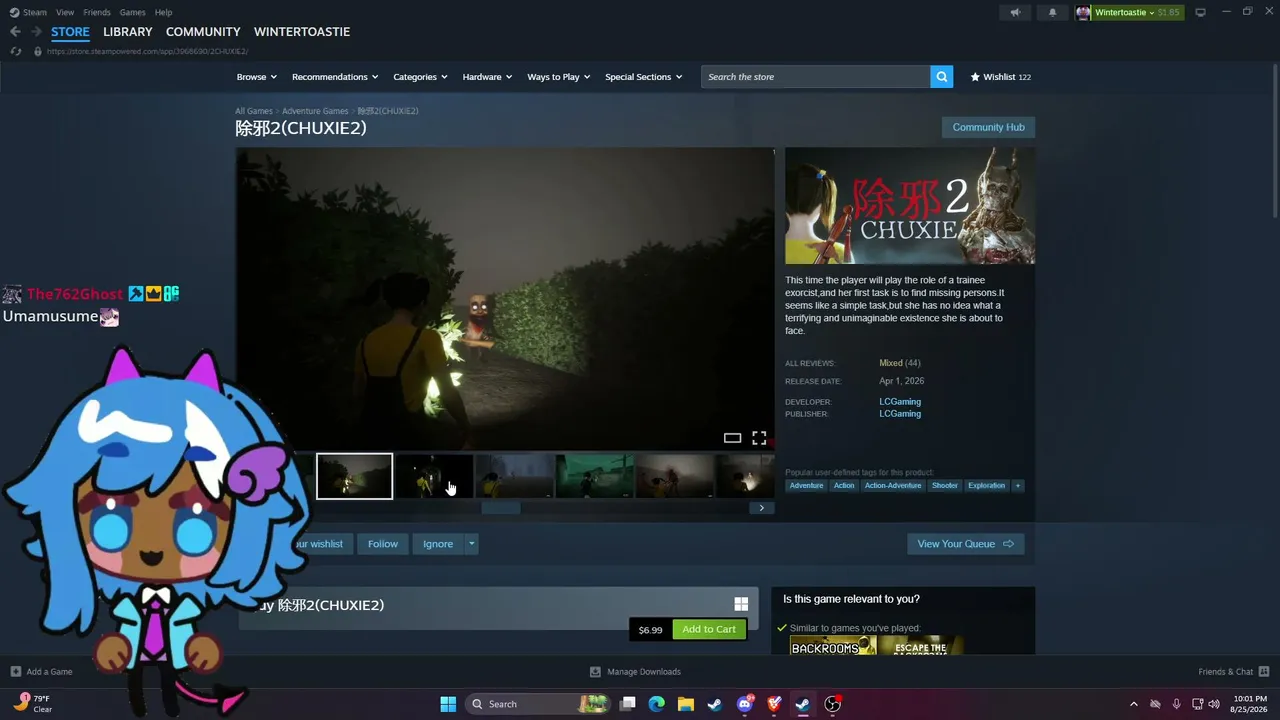Screen dimensions: 1280x720
Task: Open the All Games breadcrumb
Action: (254, 111)
